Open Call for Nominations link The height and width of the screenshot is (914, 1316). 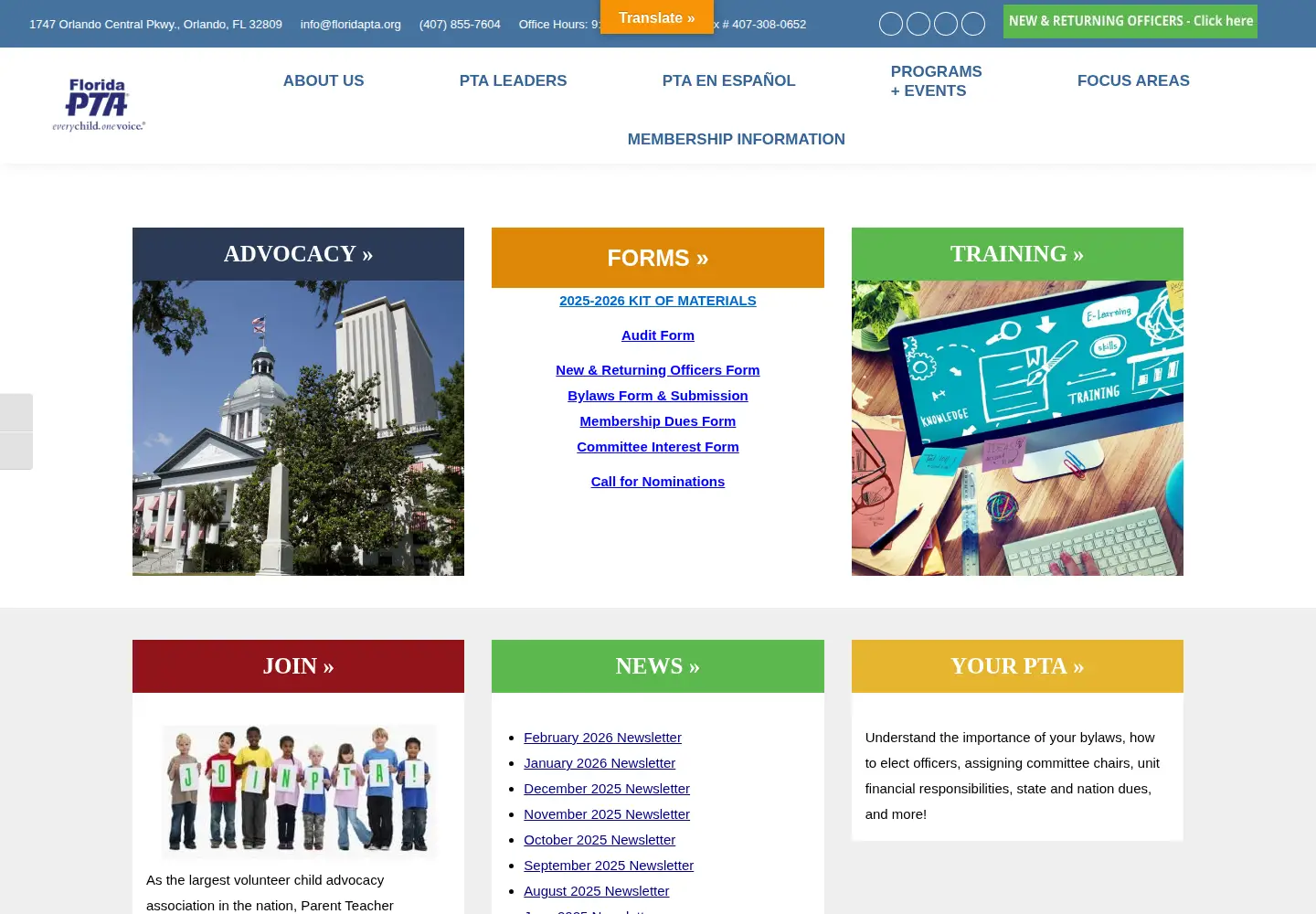tap(658, 482)
